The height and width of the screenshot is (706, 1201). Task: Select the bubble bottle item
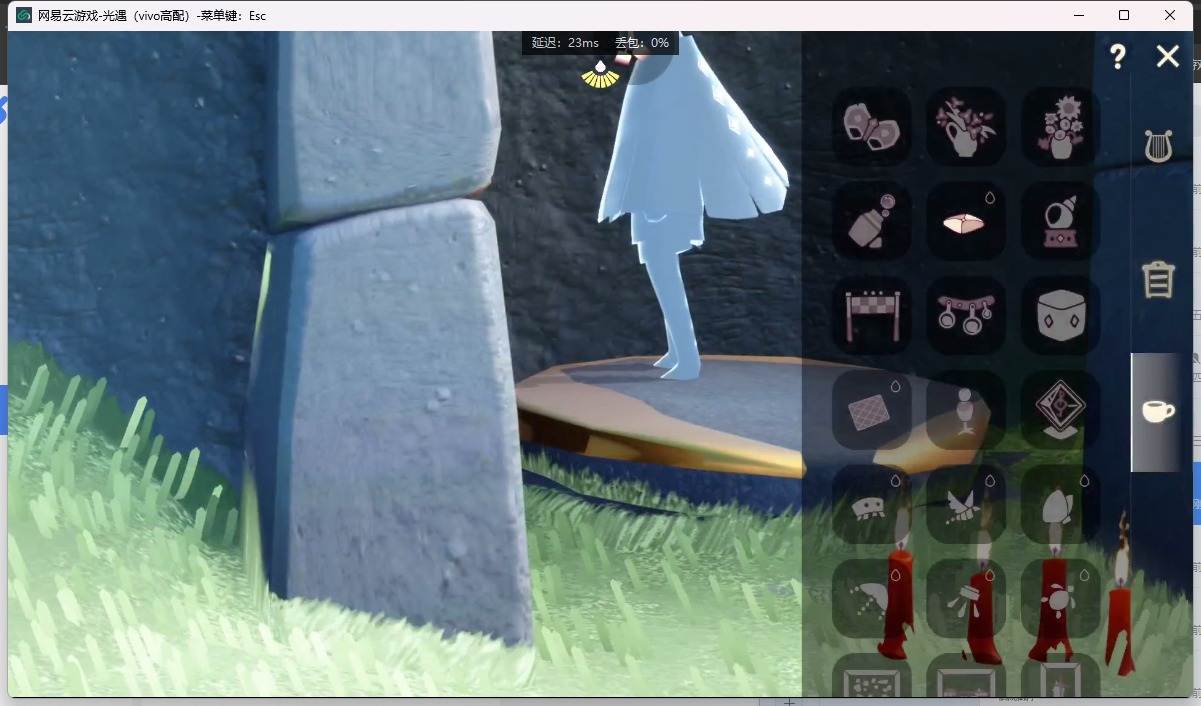pos(871,221)
